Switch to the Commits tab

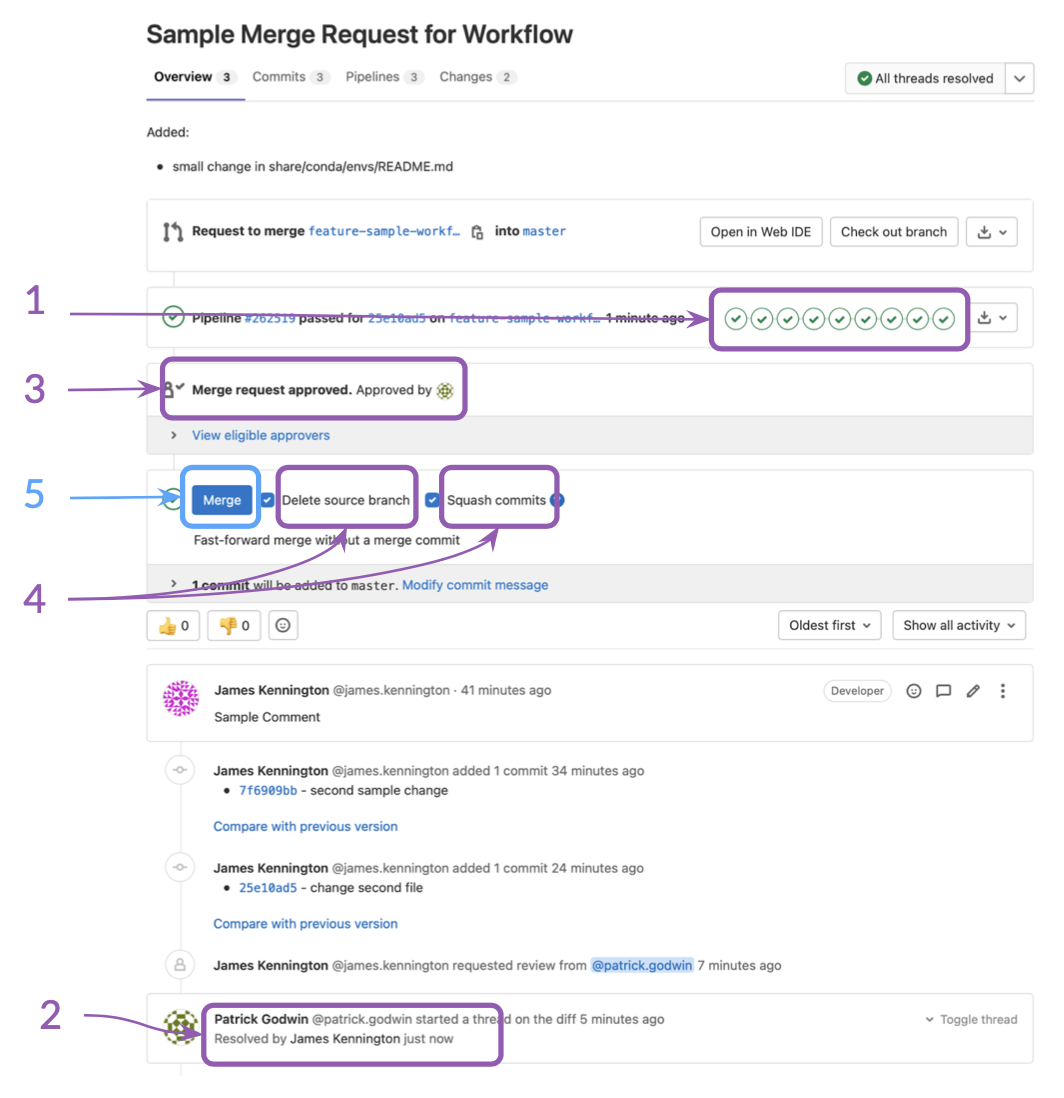click(290, 77)
